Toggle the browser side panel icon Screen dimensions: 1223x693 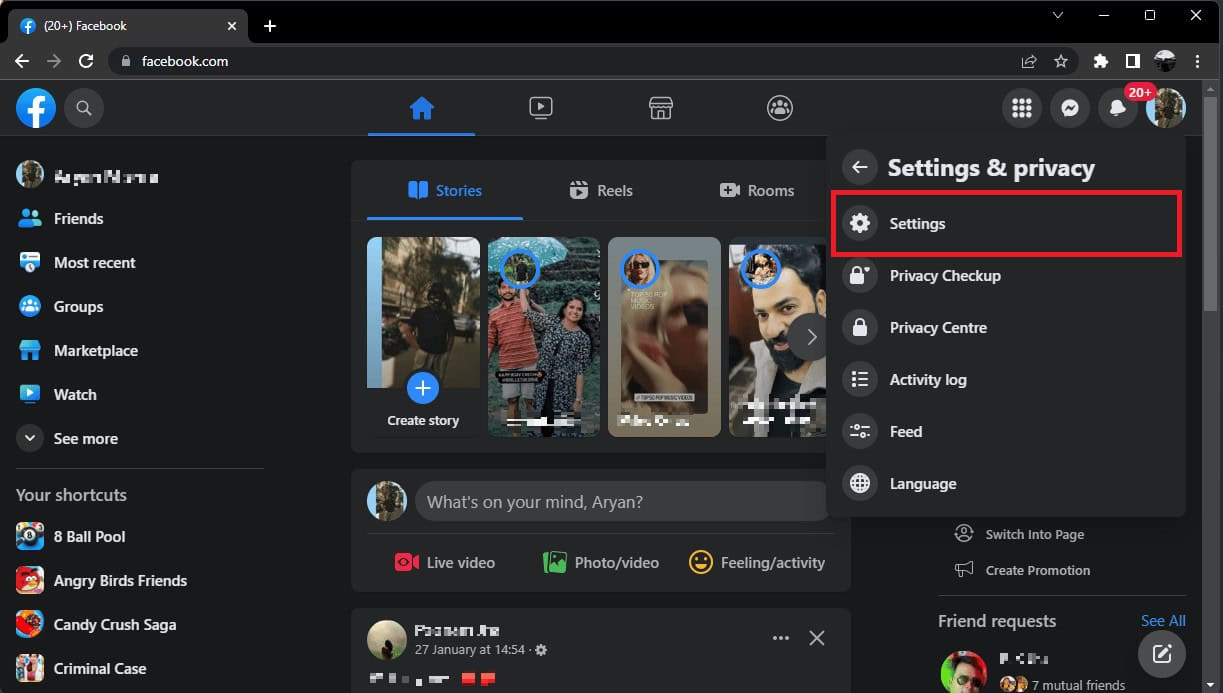point(1133,61)
